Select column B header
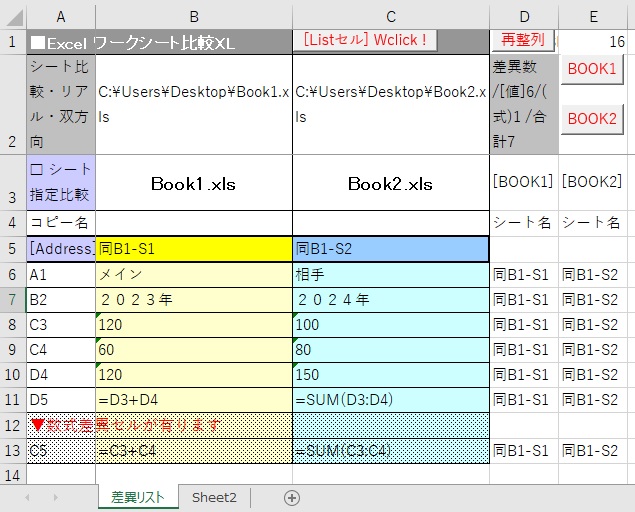 pyautogui.click(x=194, y=16)
